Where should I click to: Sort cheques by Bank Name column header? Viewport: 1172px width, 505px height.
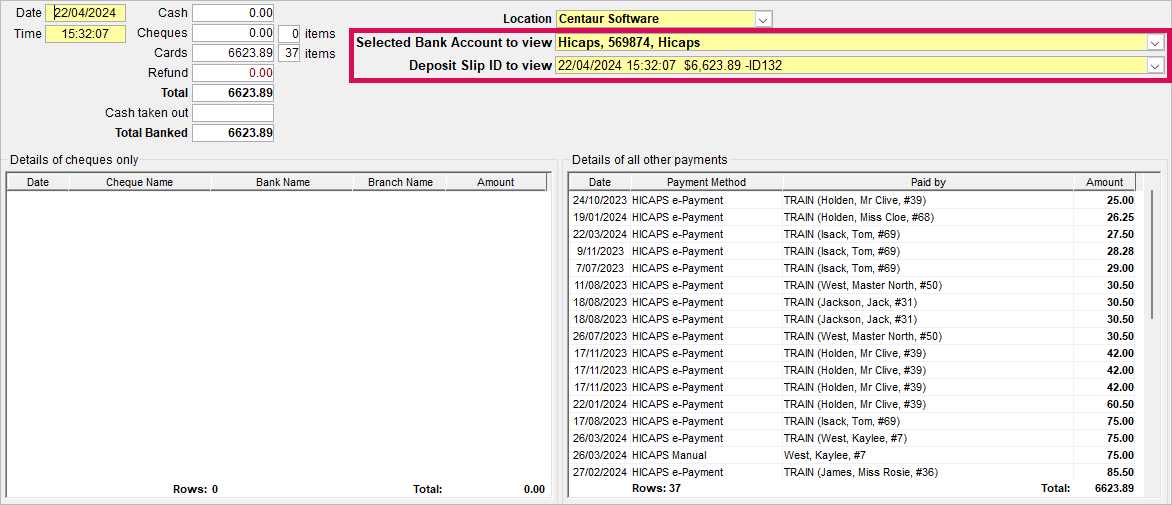(283, 182)
